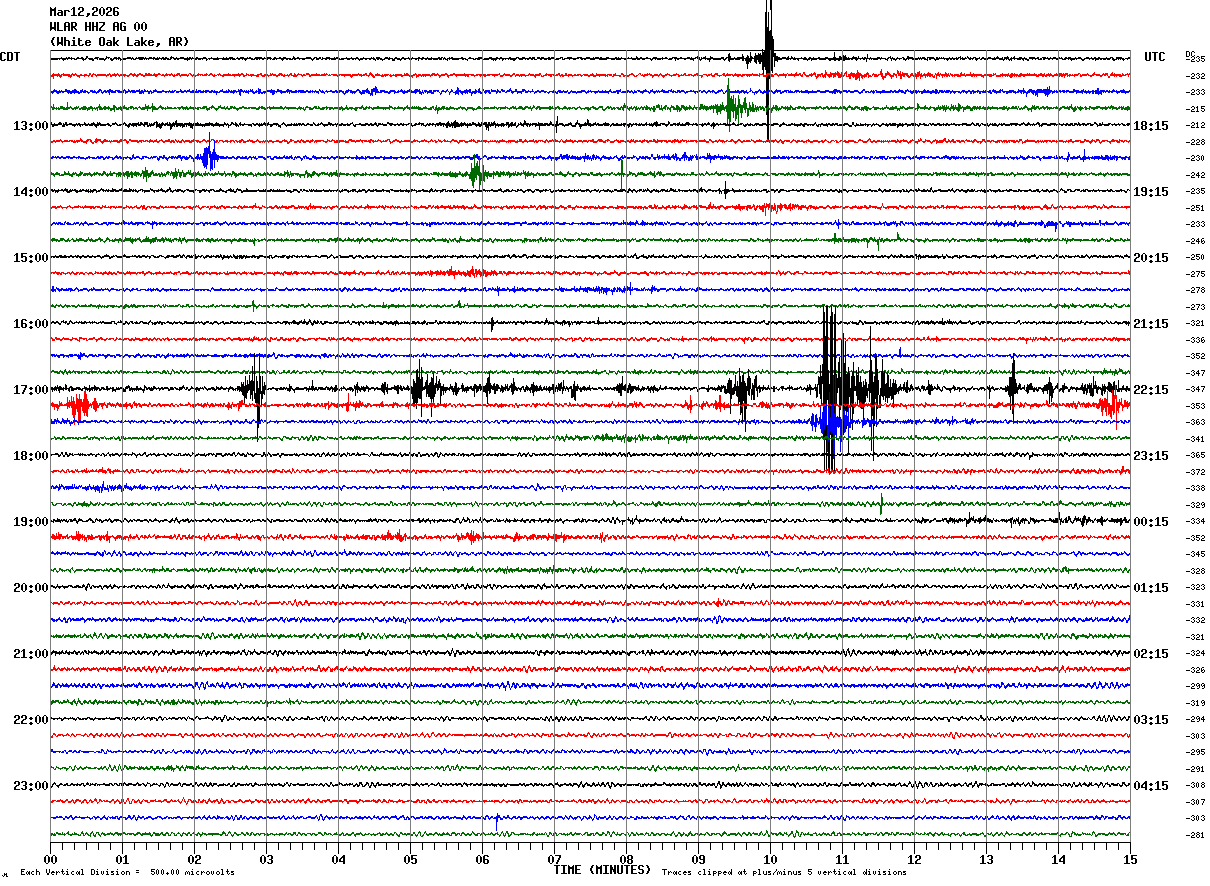
Task: Click the 15 minute axis tick label
Action: pyautogui.click(x=1129, y=859)
